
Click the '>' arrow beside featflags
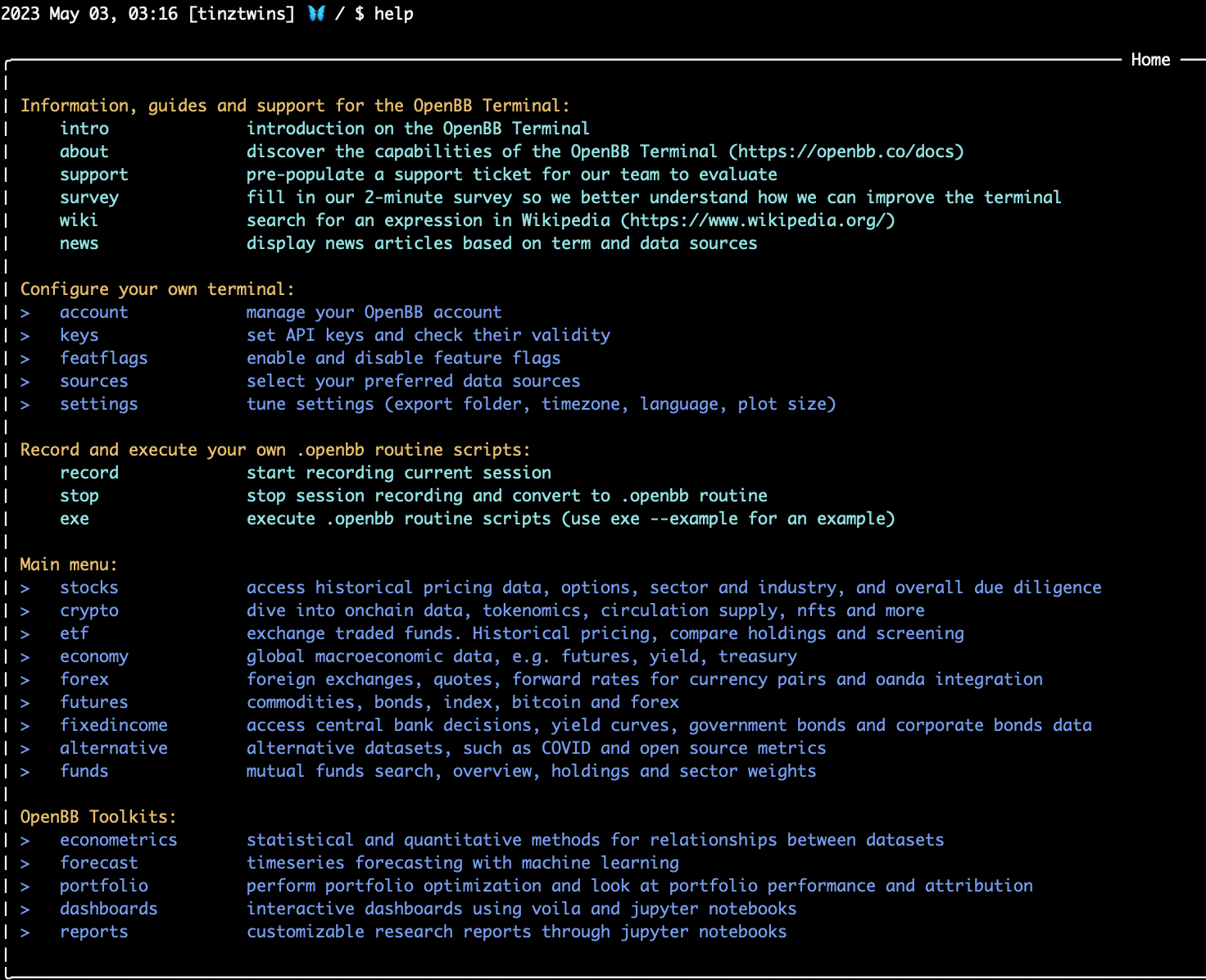[x=25, y=359]
